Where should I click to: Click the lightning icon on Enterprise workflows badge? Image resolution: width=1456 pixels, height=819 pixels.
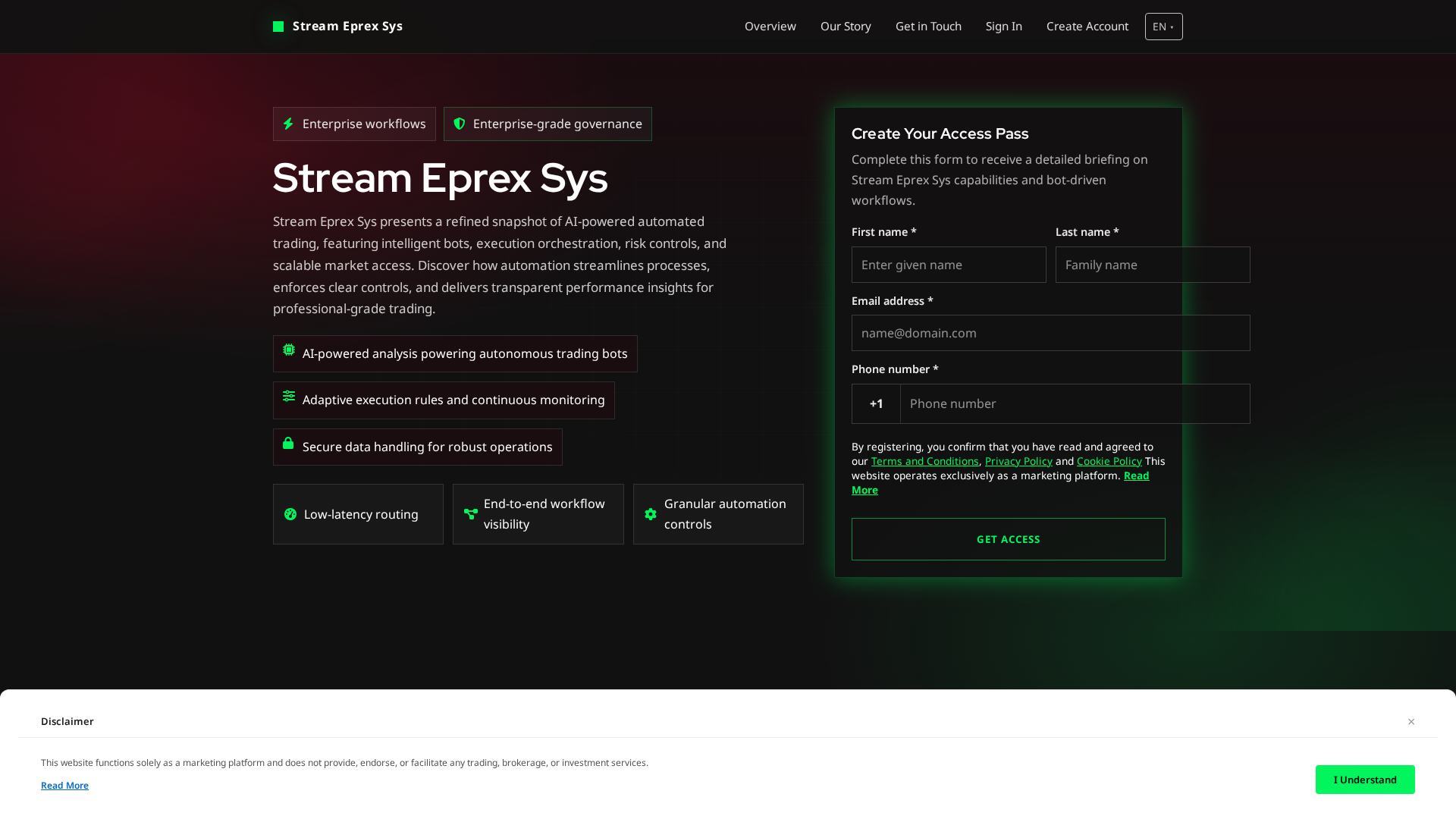point(289,124)
